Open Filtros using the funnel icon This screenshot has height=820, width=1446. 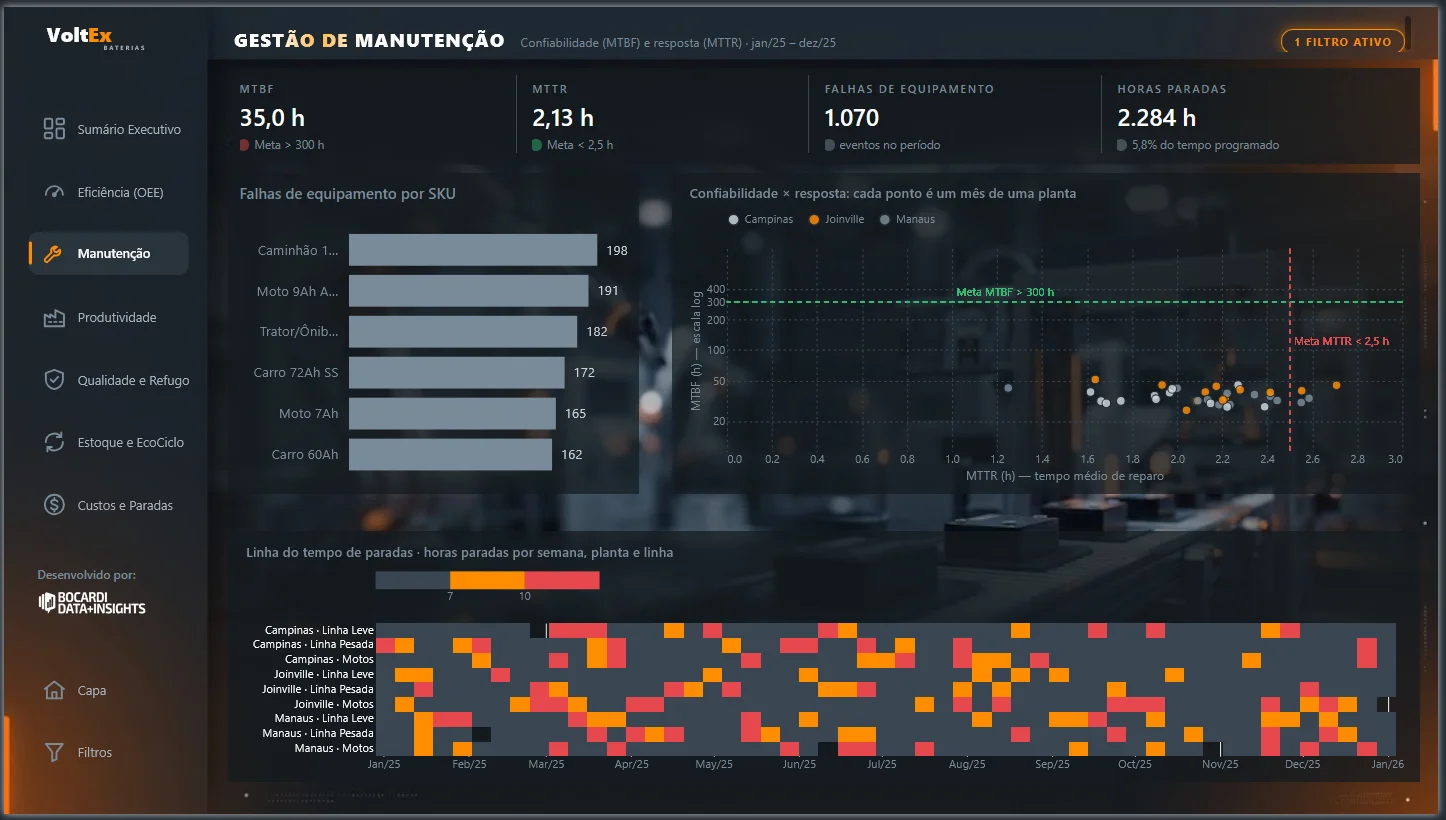(54, 752)
